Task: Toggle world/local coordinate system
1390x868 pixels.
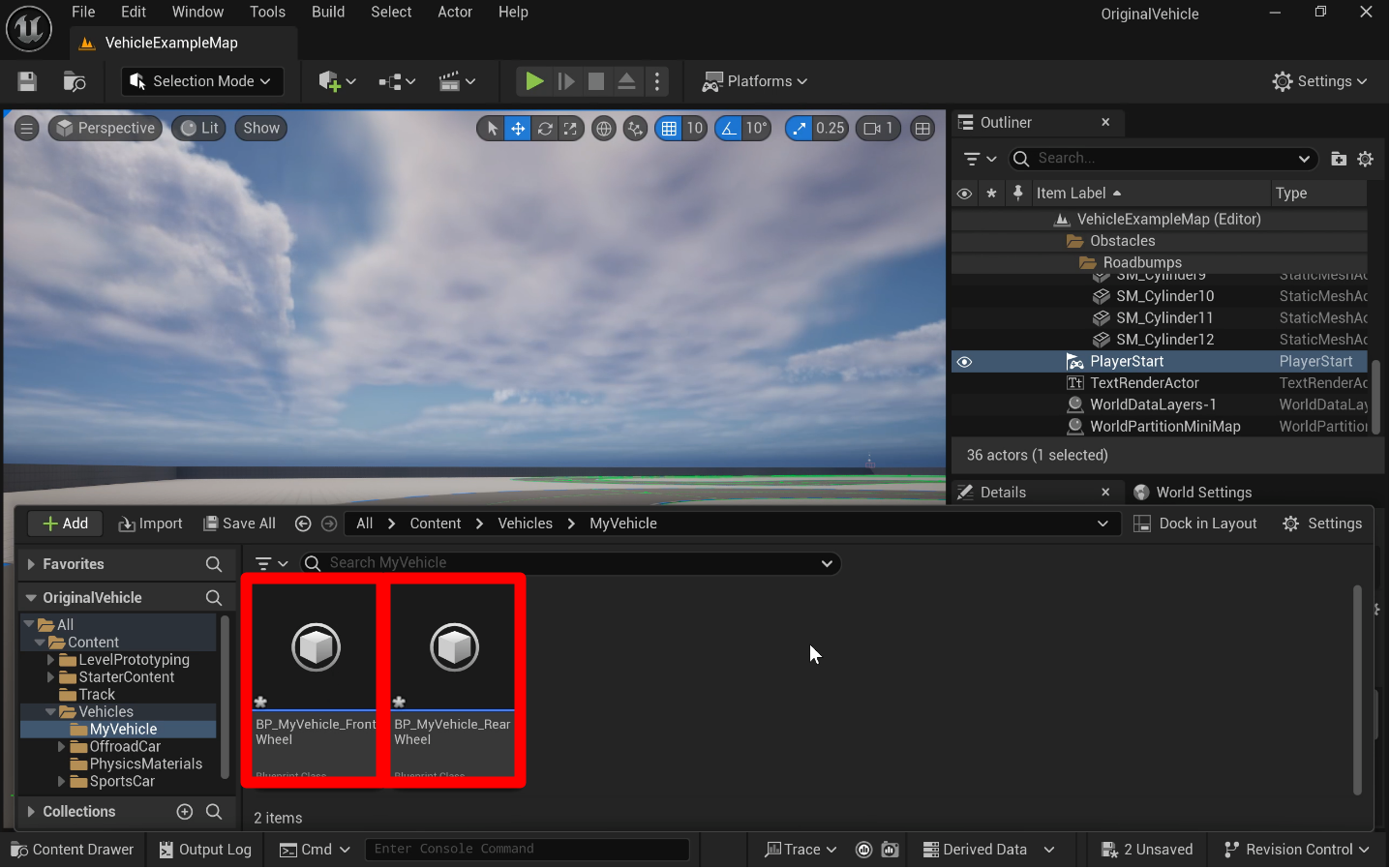Action: (x=604, y=128)
